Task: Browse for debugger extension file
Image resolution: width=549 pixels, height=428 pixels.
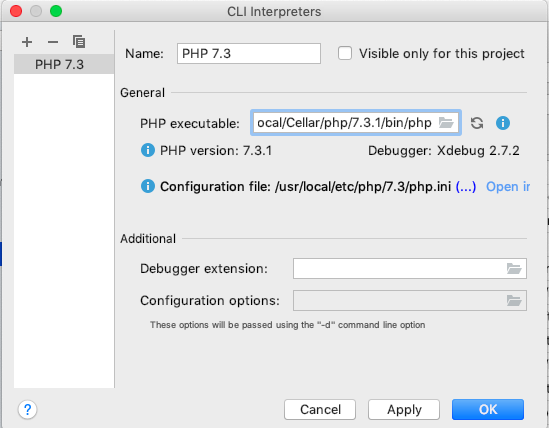Action: tap(514, 269)
